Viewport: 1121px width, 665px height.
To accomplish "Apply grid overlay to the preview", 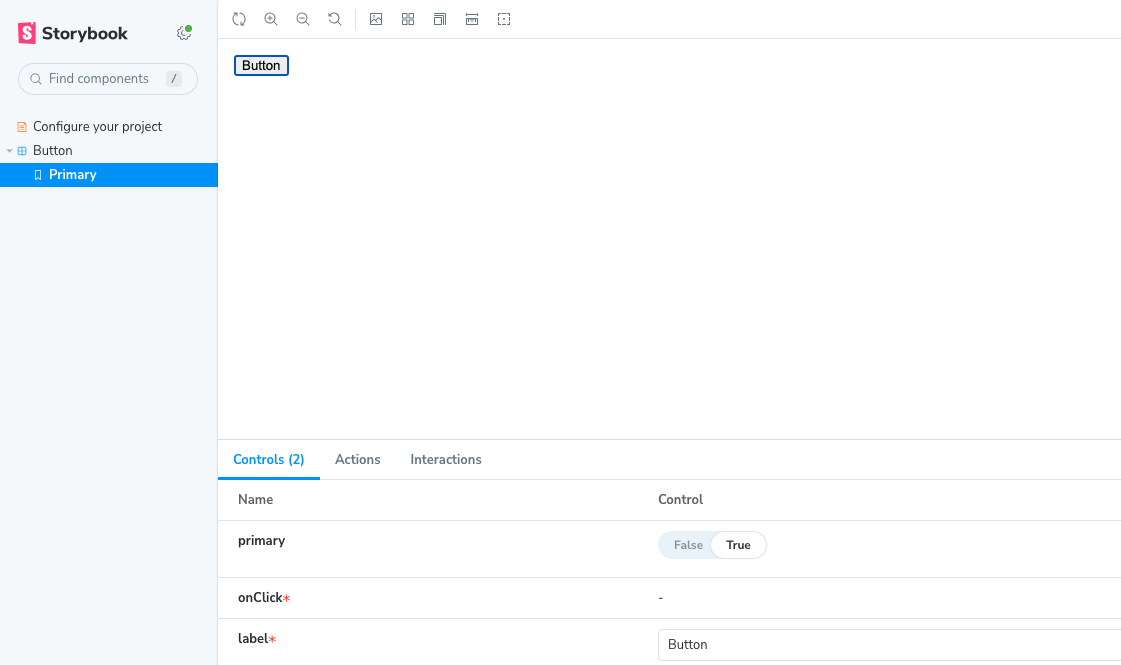I will [408, 19].
